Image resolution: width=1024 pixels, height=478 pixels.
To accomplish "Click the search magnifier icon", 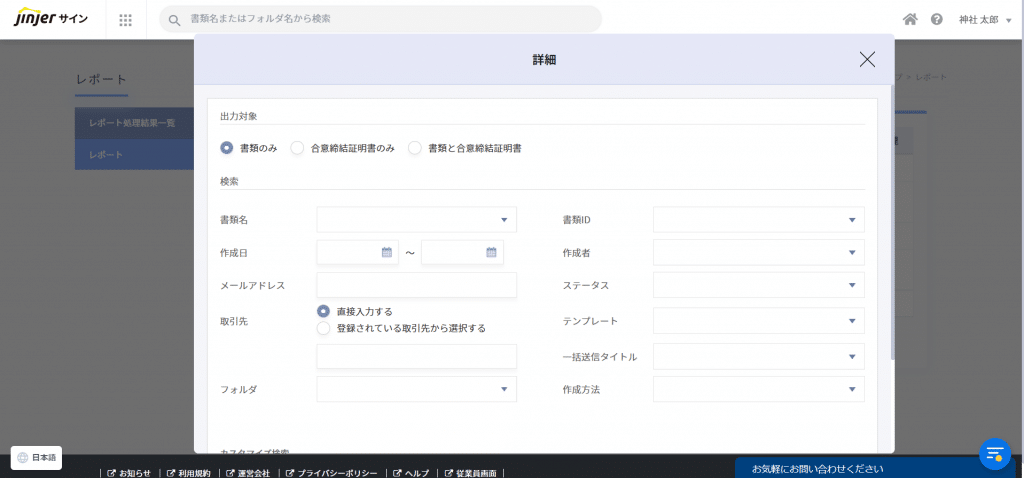I will [175, 19].
